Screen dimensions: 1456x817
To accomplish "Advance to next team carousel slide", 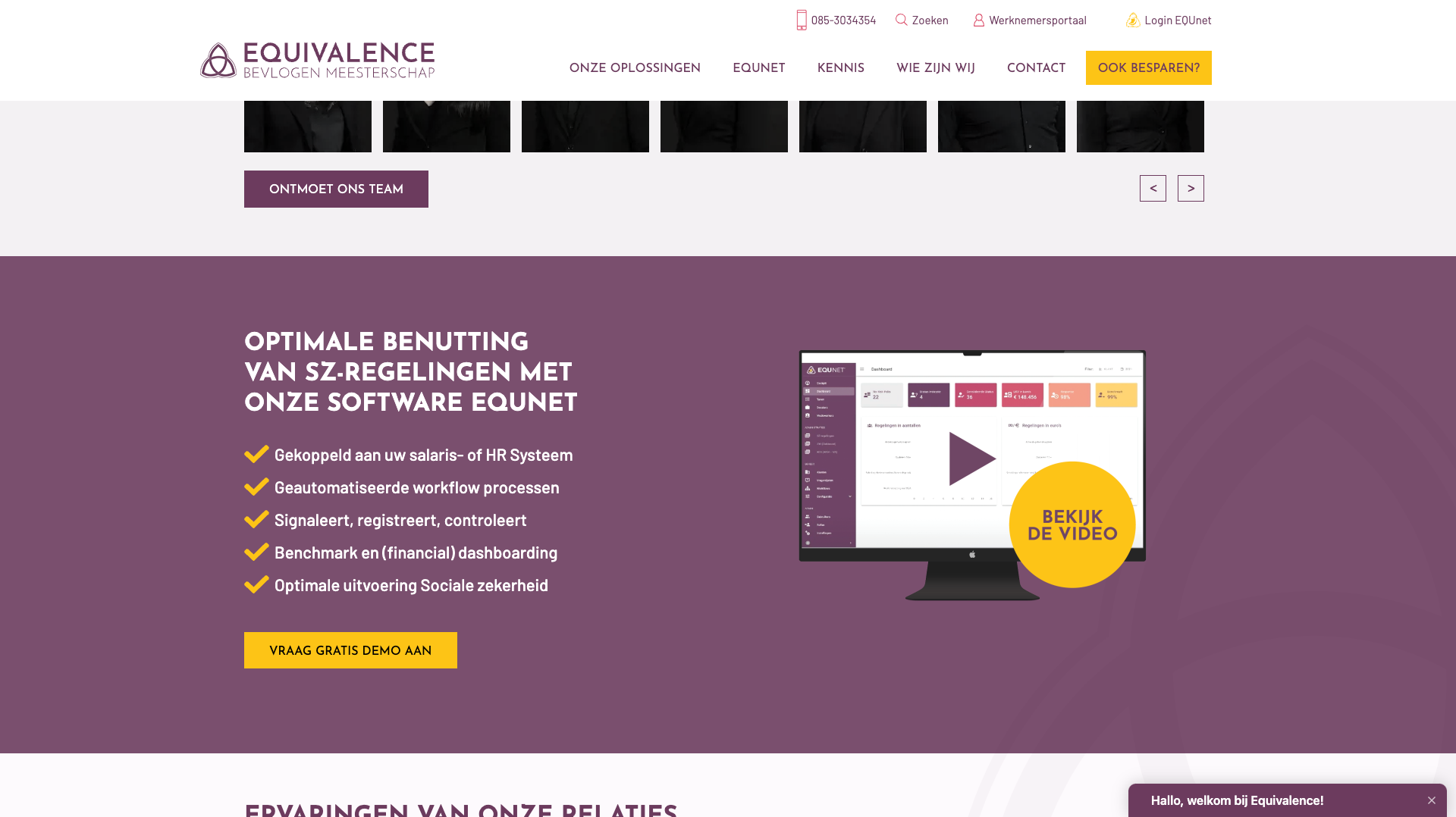I will [x=1191, y=189].
